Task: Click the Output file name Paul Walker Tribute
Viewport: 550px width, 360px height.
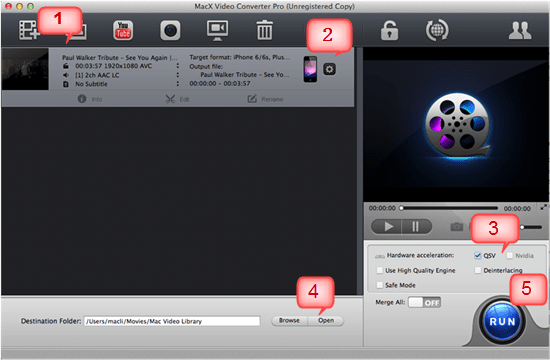Action: tap(245, 75)
